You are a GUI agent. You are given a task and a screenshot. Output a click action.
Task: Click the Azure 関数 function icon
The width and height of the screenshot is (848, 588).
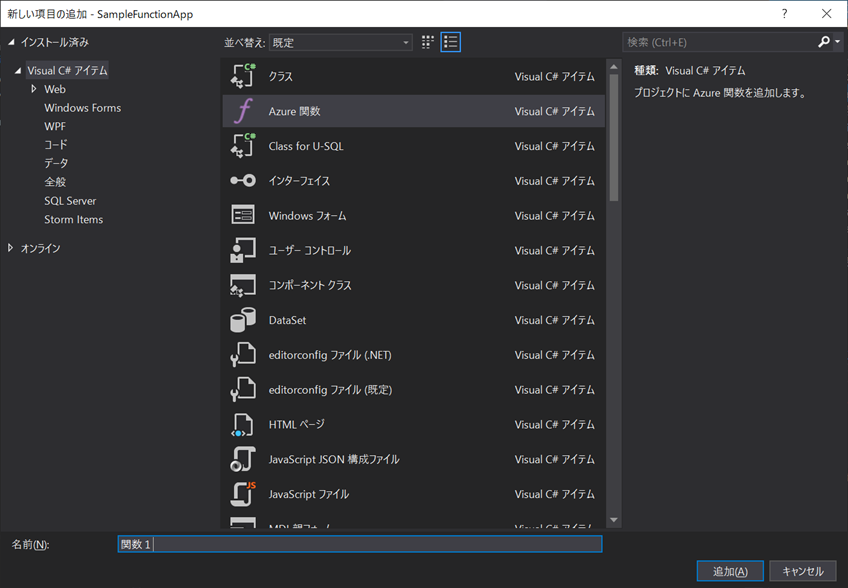pyautogui.click(x=243, y=111)
